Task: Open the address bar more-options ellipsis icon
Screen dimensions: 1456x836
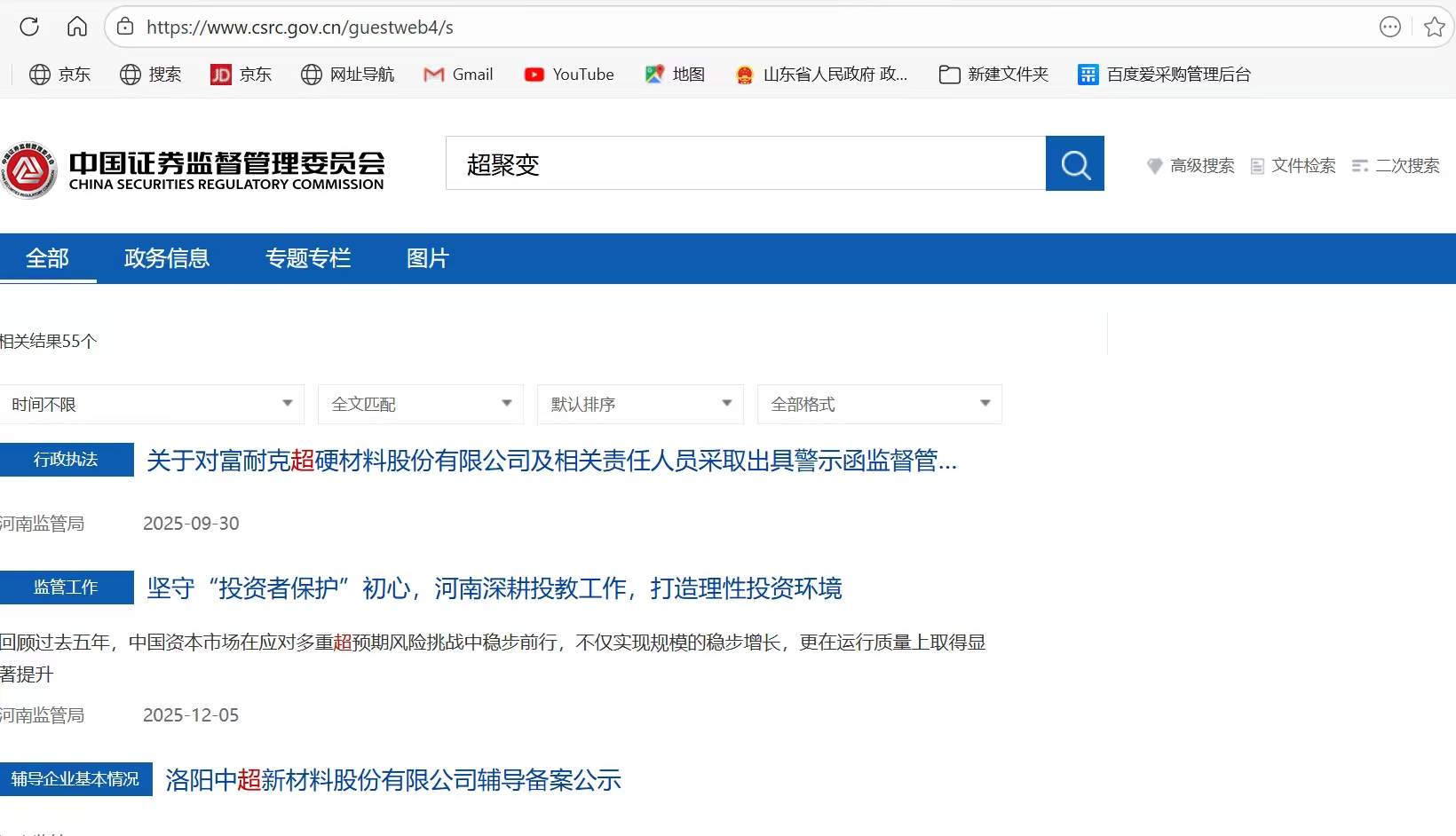Action: 1390,27
